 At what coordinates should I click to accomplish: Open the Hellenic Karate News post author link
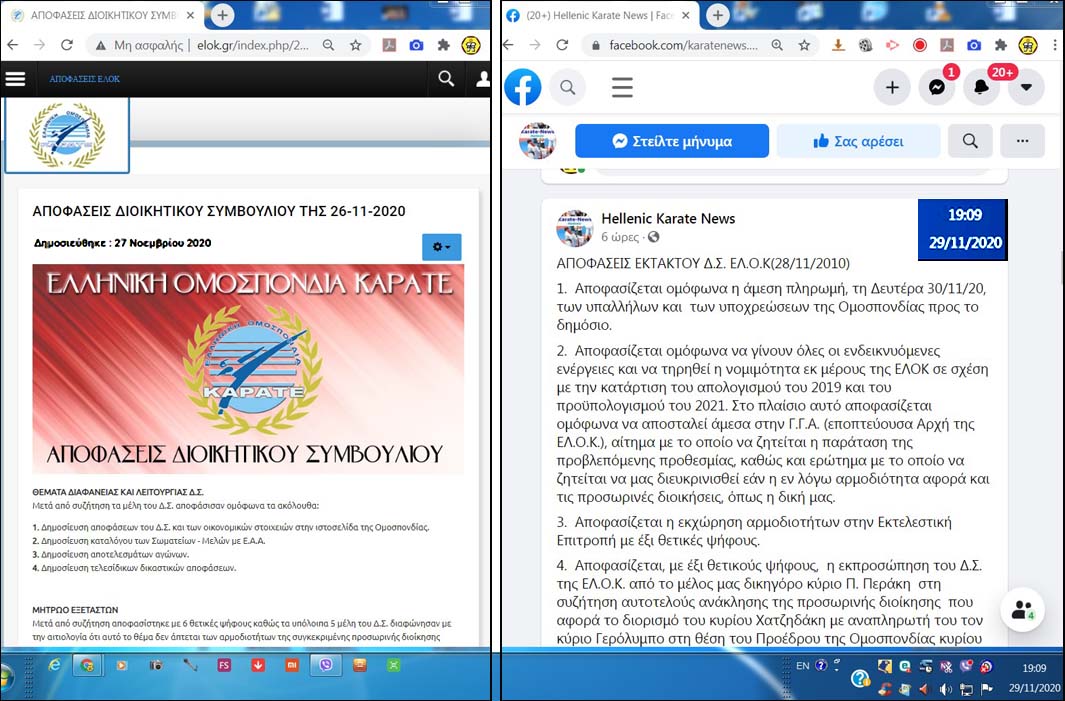point(667,218)
